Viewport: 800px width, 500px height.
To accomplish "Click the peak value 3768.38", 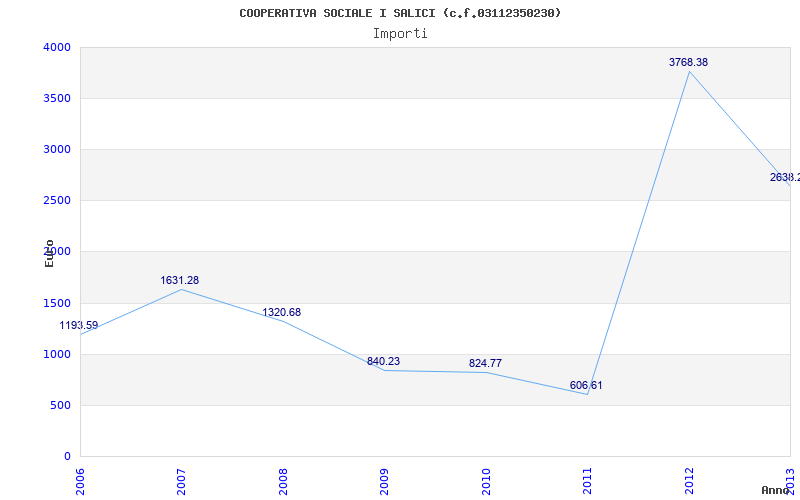I will [688, 63].
